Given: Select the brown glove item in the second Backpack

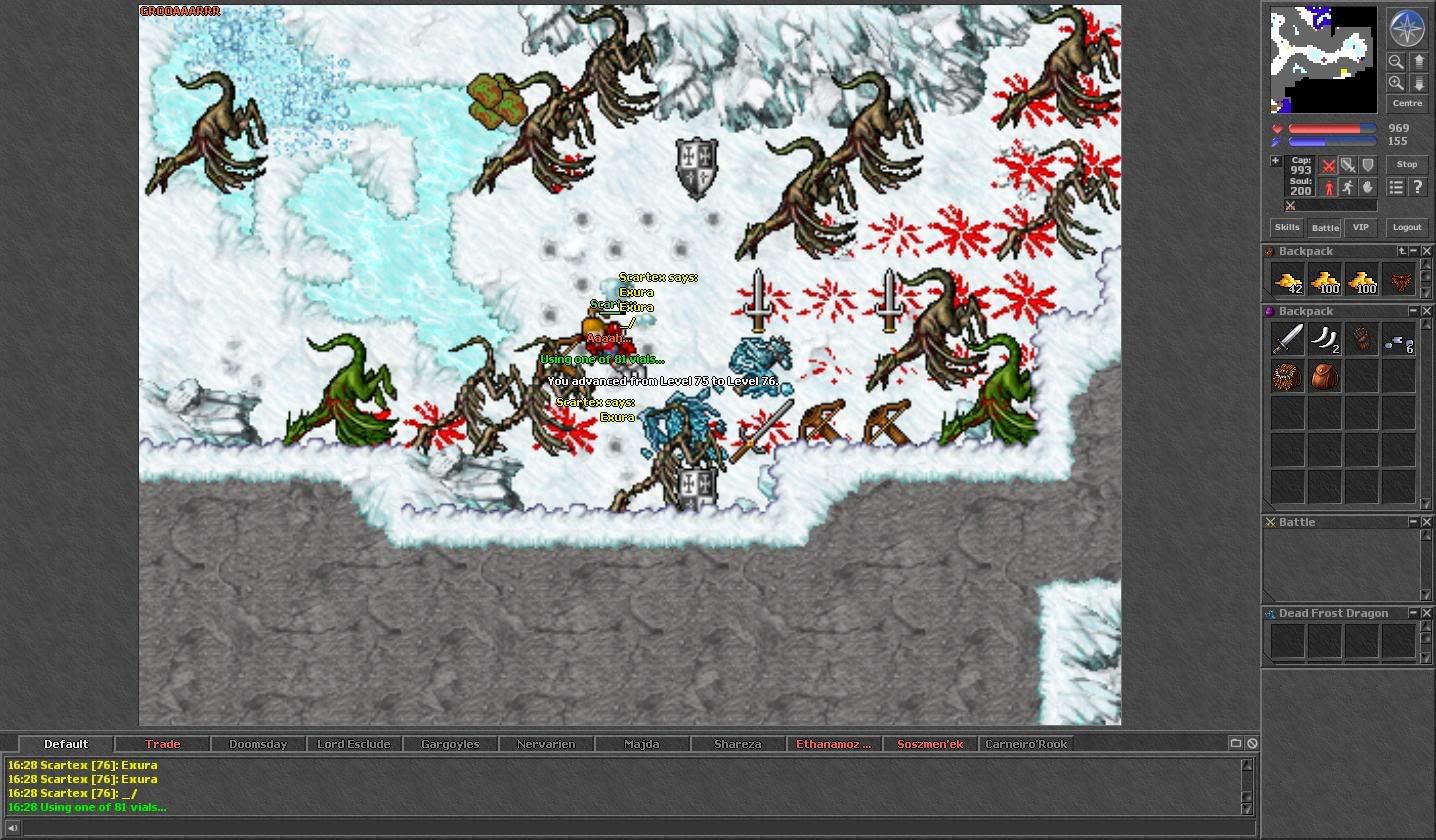Looking at the screenshot, I should tap(1361, 339).
